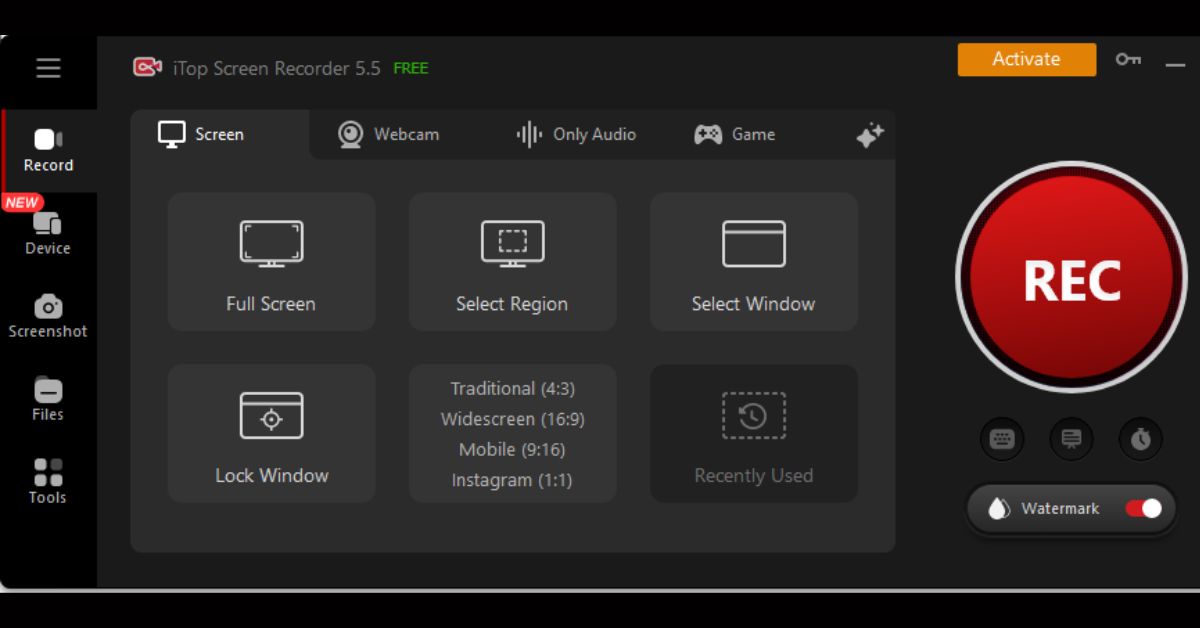1200x628 pixels.
Task: Select Widescreen (16:9) aspect ratio
Action: coord(512,419)
